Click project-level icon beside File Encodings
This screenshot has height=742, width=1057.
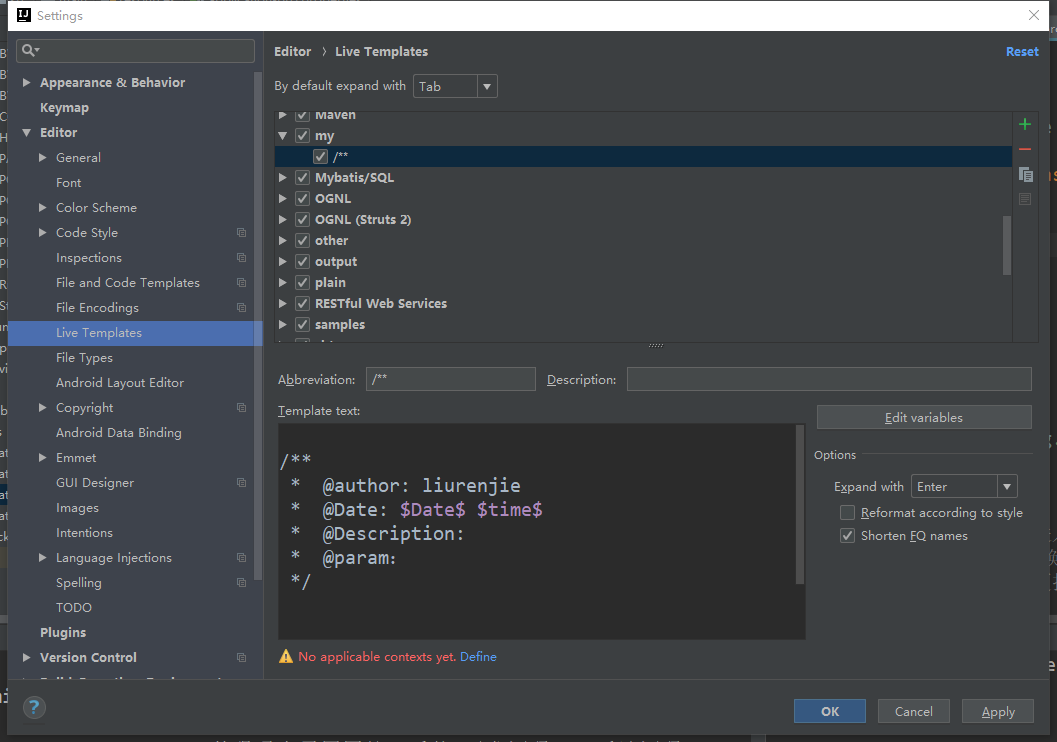click(x=241, y=307)
